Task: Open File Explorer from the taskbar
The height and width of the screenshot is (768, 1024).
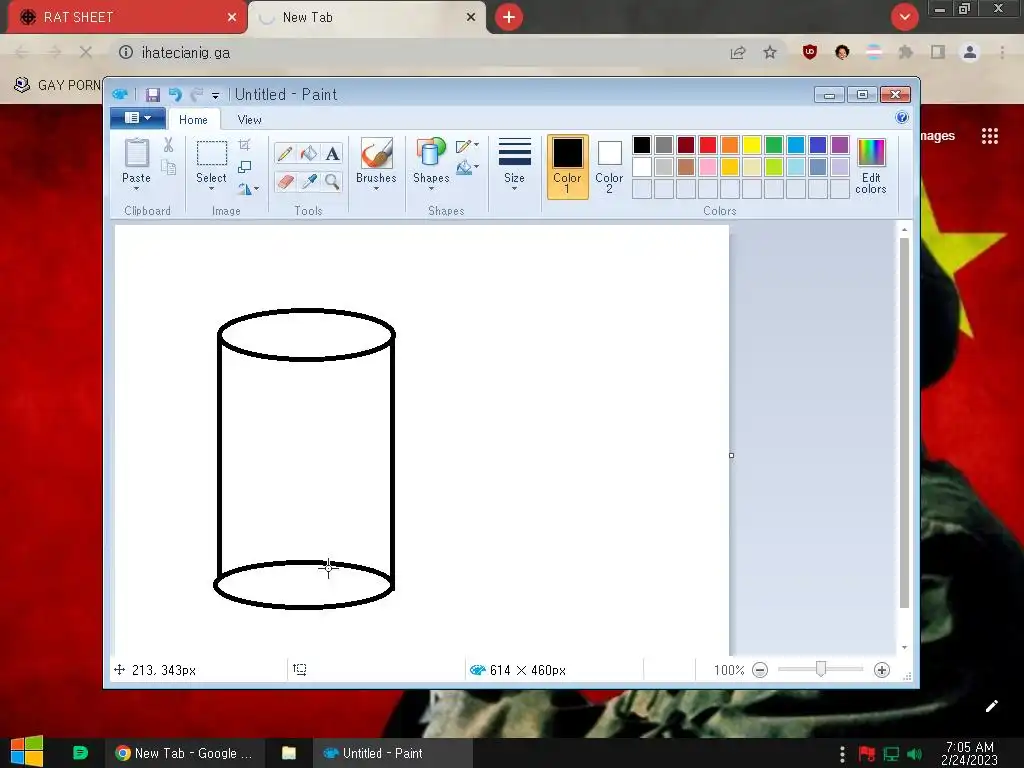Action: click(x=289, y=753)
